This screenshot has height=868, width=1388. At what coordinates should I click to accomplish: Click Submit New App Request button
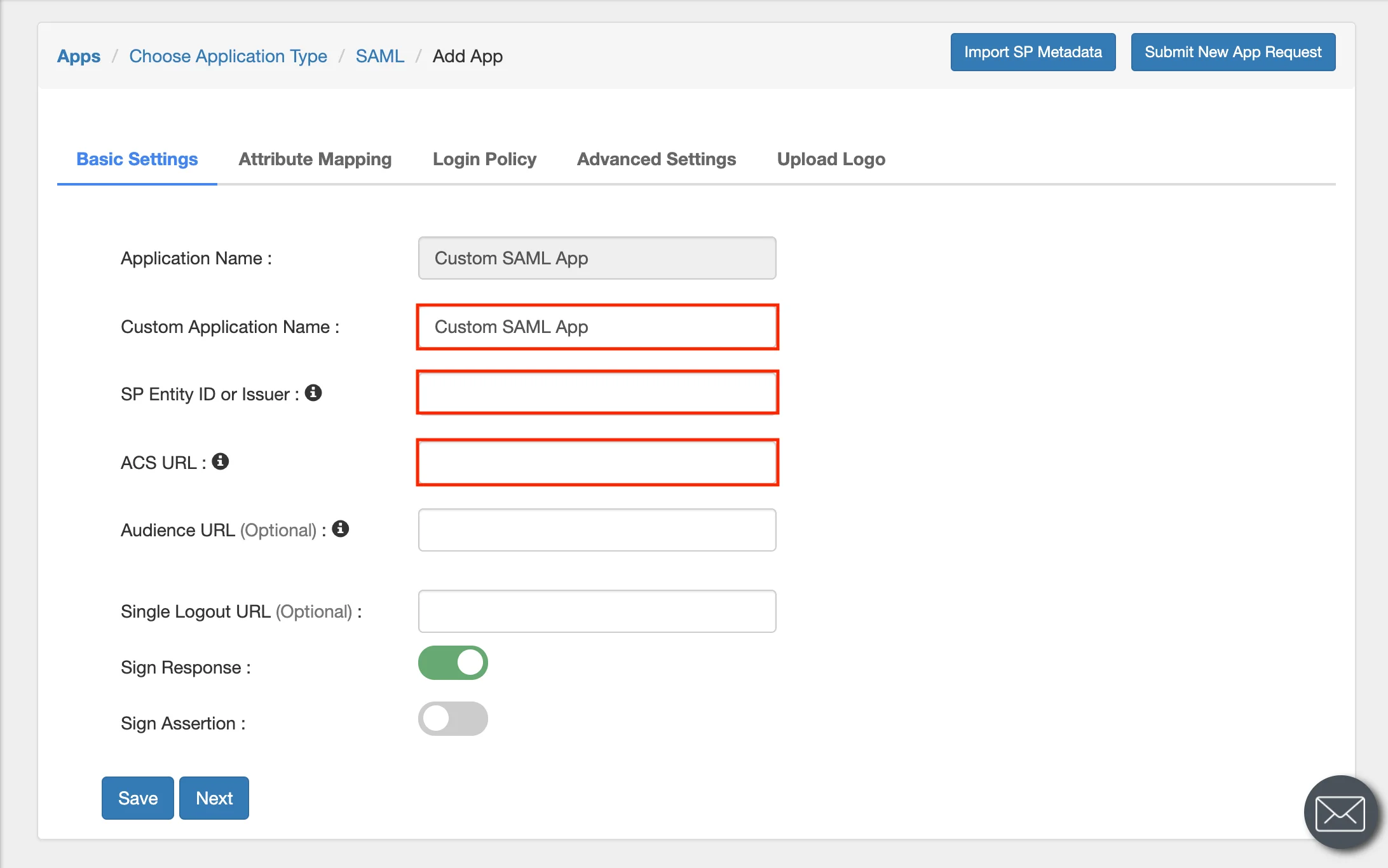tap(1234, 52)
